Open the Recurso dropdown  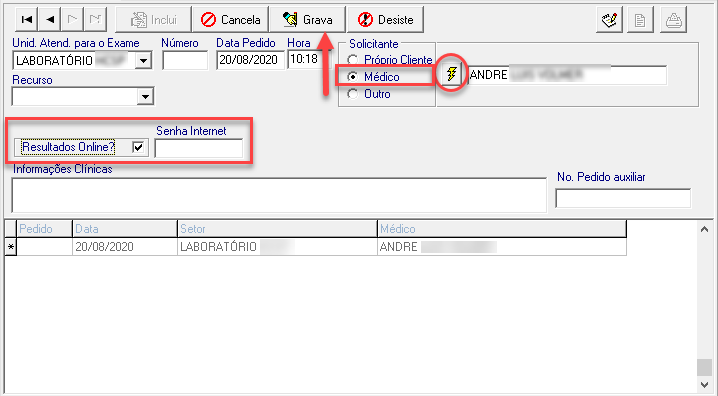[x=145, y=97]
